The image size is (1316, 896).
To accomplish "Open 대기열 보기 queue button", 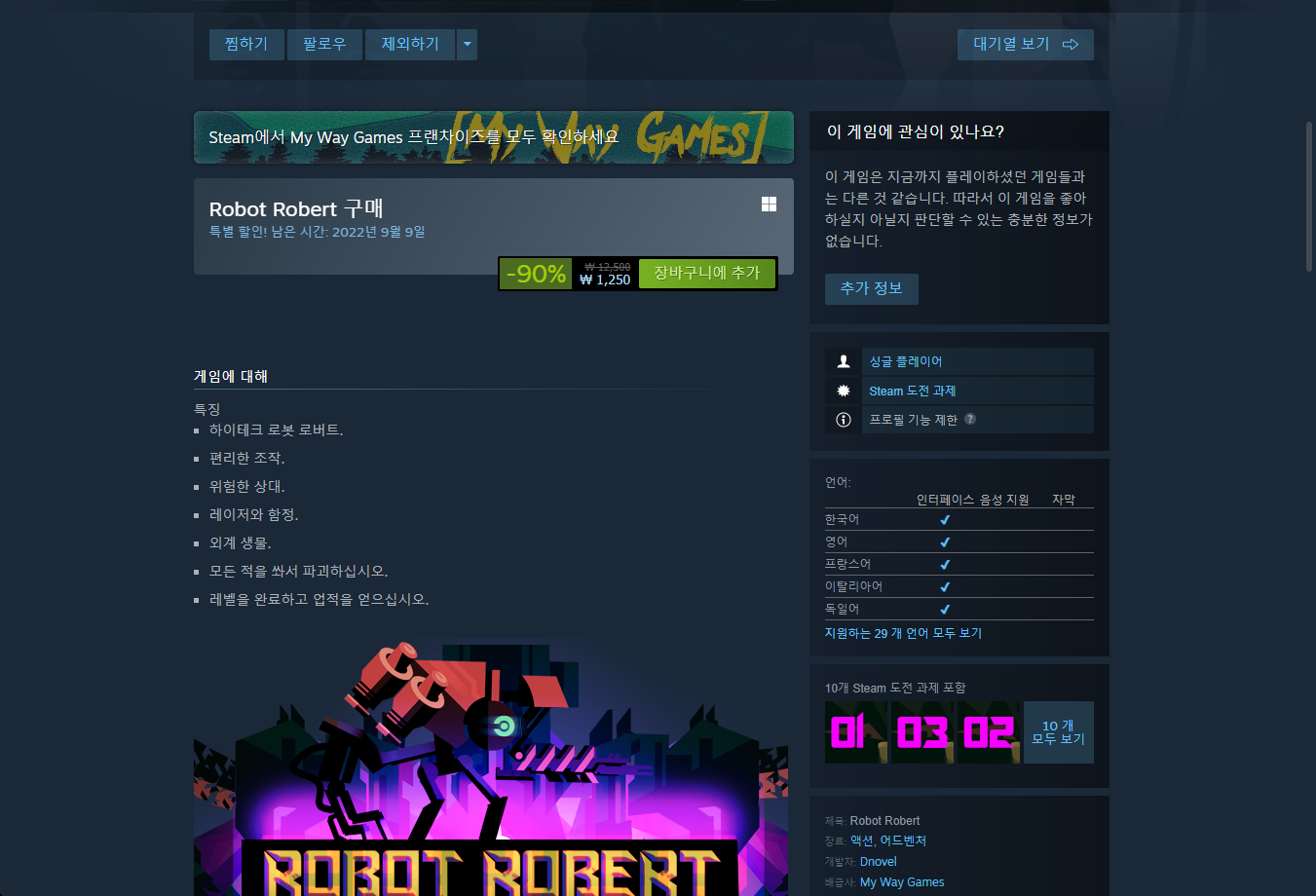I will (1026, 44).
